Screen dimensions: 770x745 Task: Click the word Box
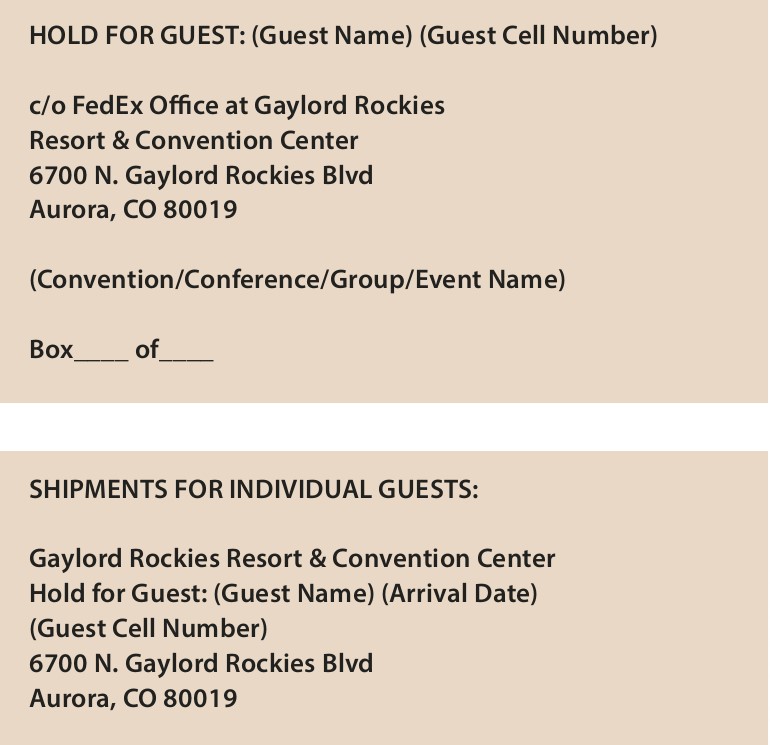coord(52,350)
